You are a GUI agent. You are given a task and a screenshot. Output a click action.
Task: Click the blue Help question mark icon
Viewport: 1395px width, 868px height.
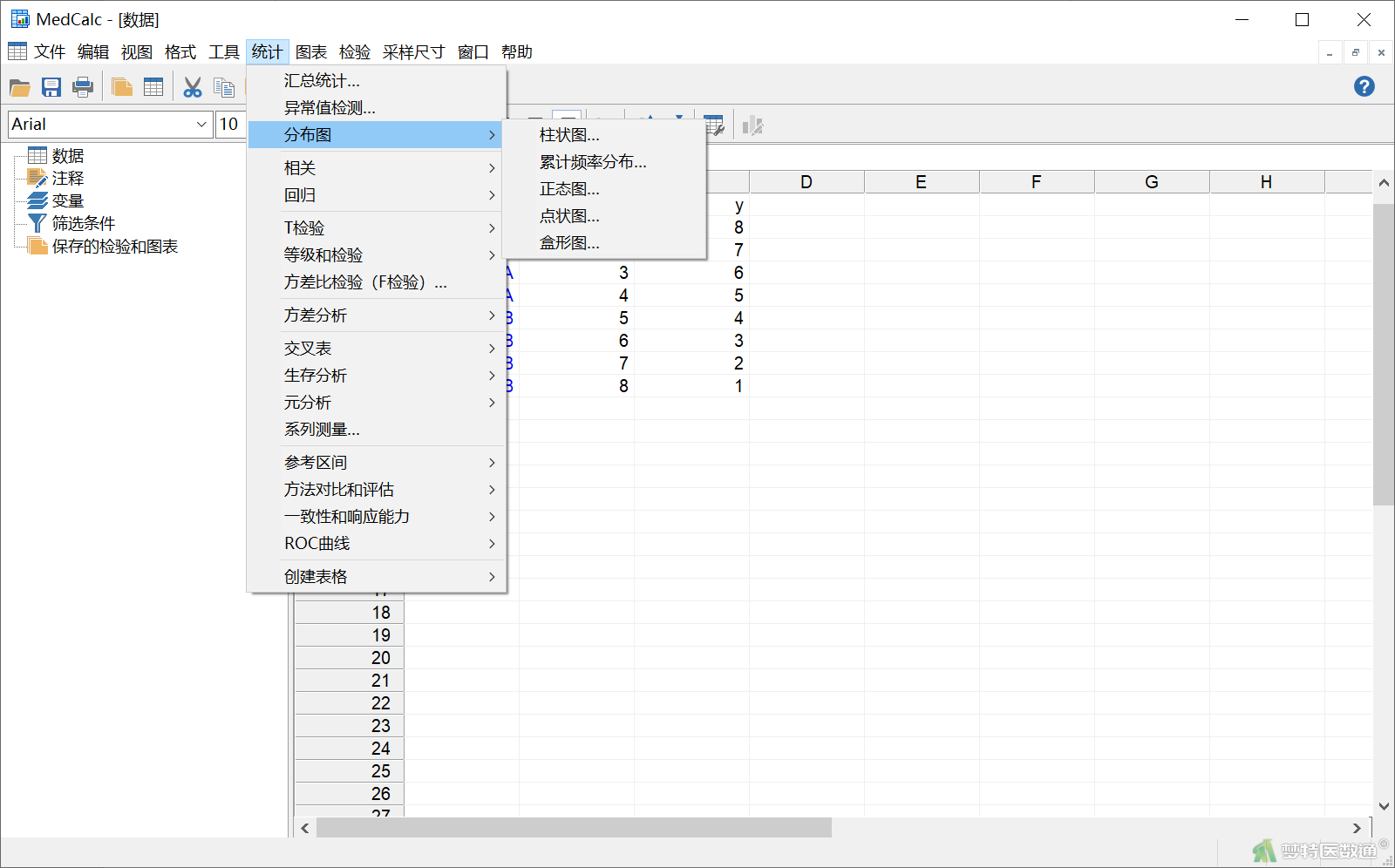[1364, 86]
